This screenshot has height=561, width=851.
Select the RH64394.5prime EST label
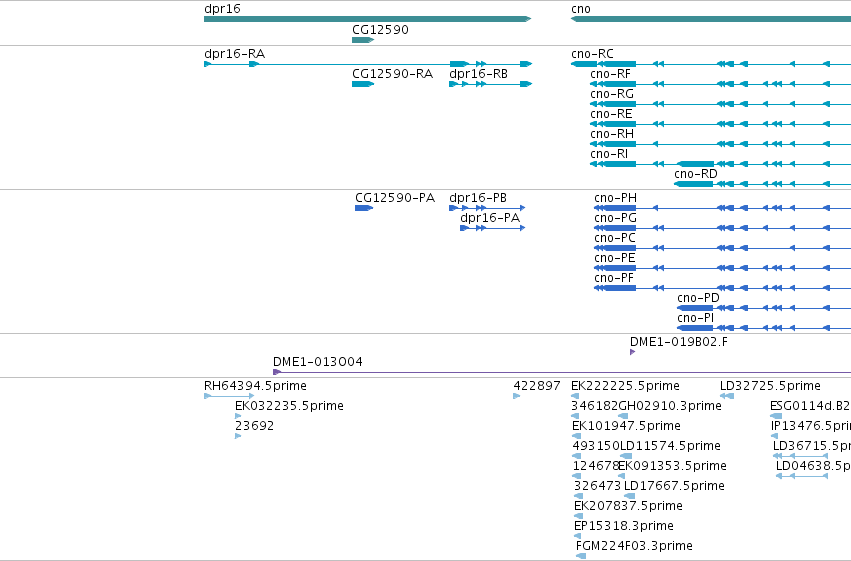[255, 386]
